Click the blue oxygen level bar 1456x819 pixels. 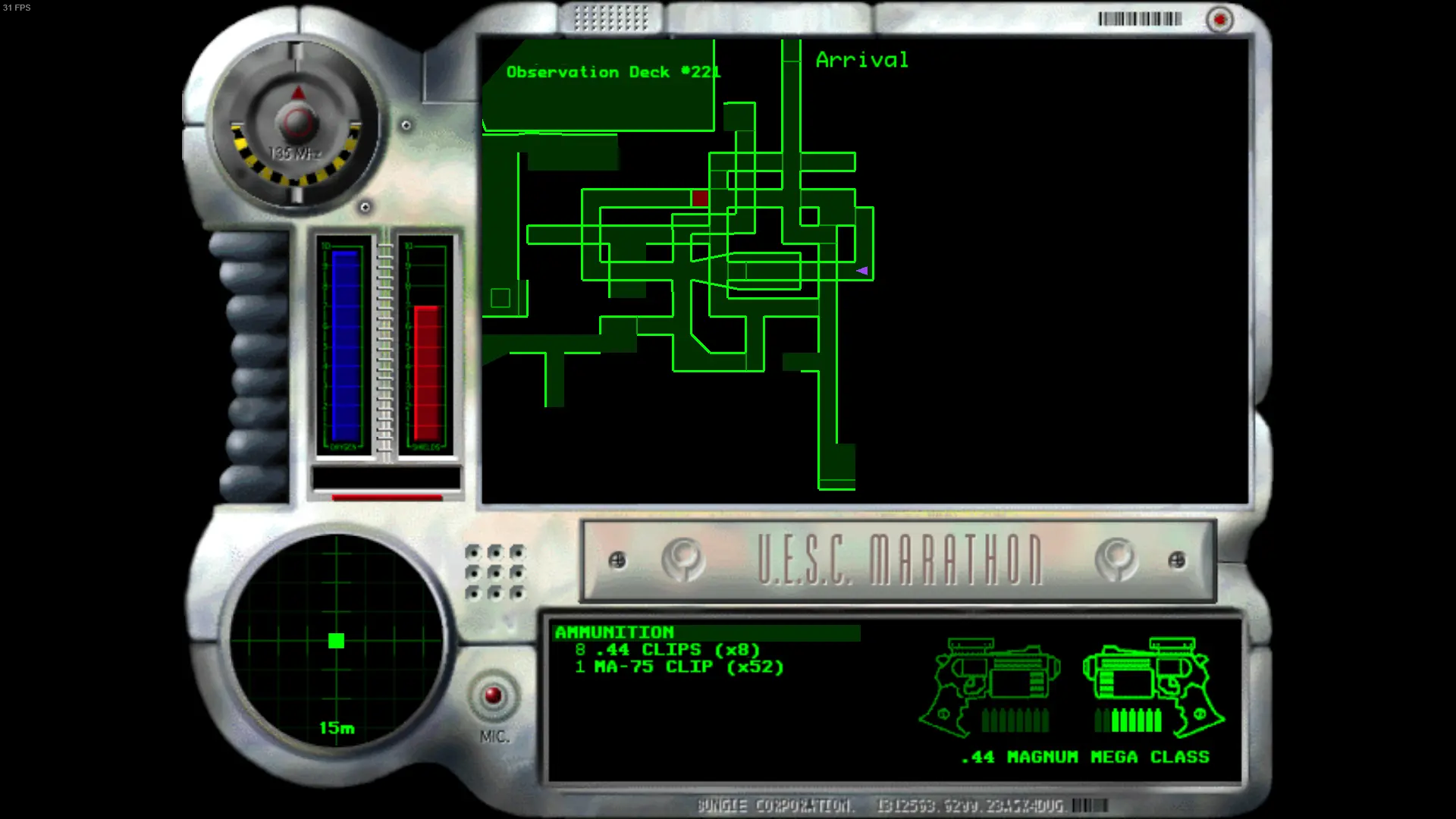coord(345,346)
